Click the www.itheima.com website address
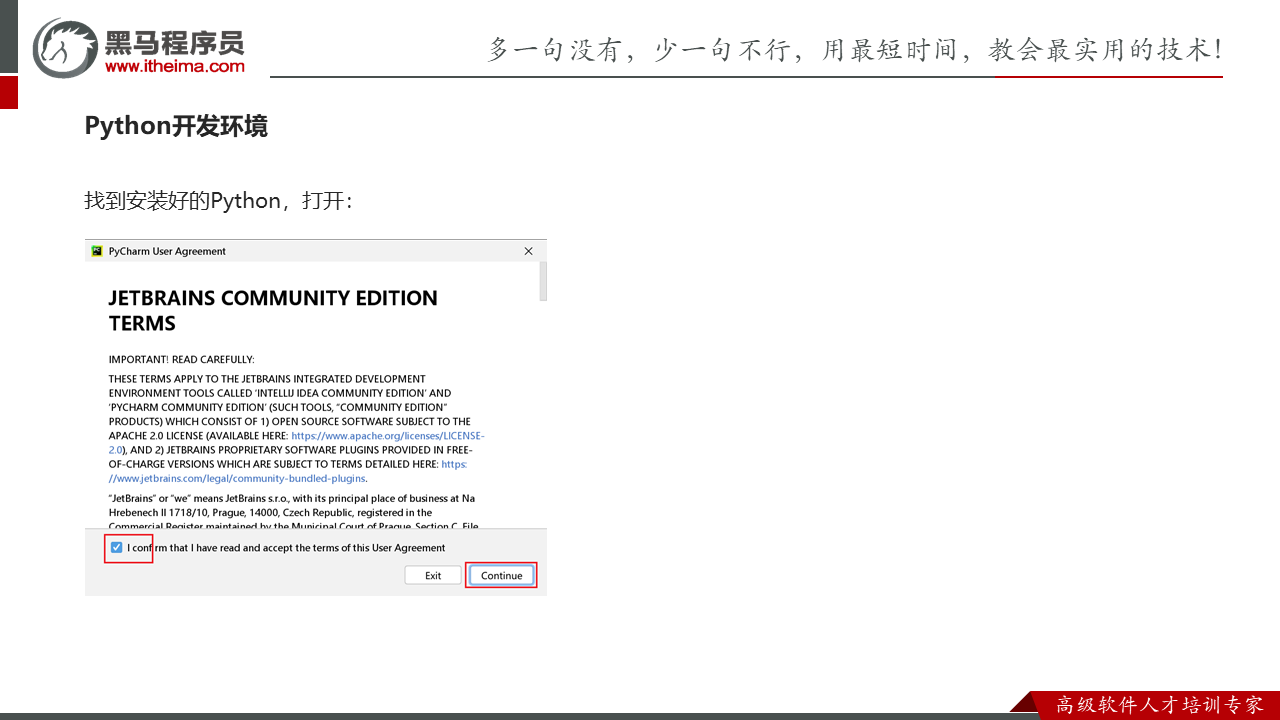 (x=175, y=66)
